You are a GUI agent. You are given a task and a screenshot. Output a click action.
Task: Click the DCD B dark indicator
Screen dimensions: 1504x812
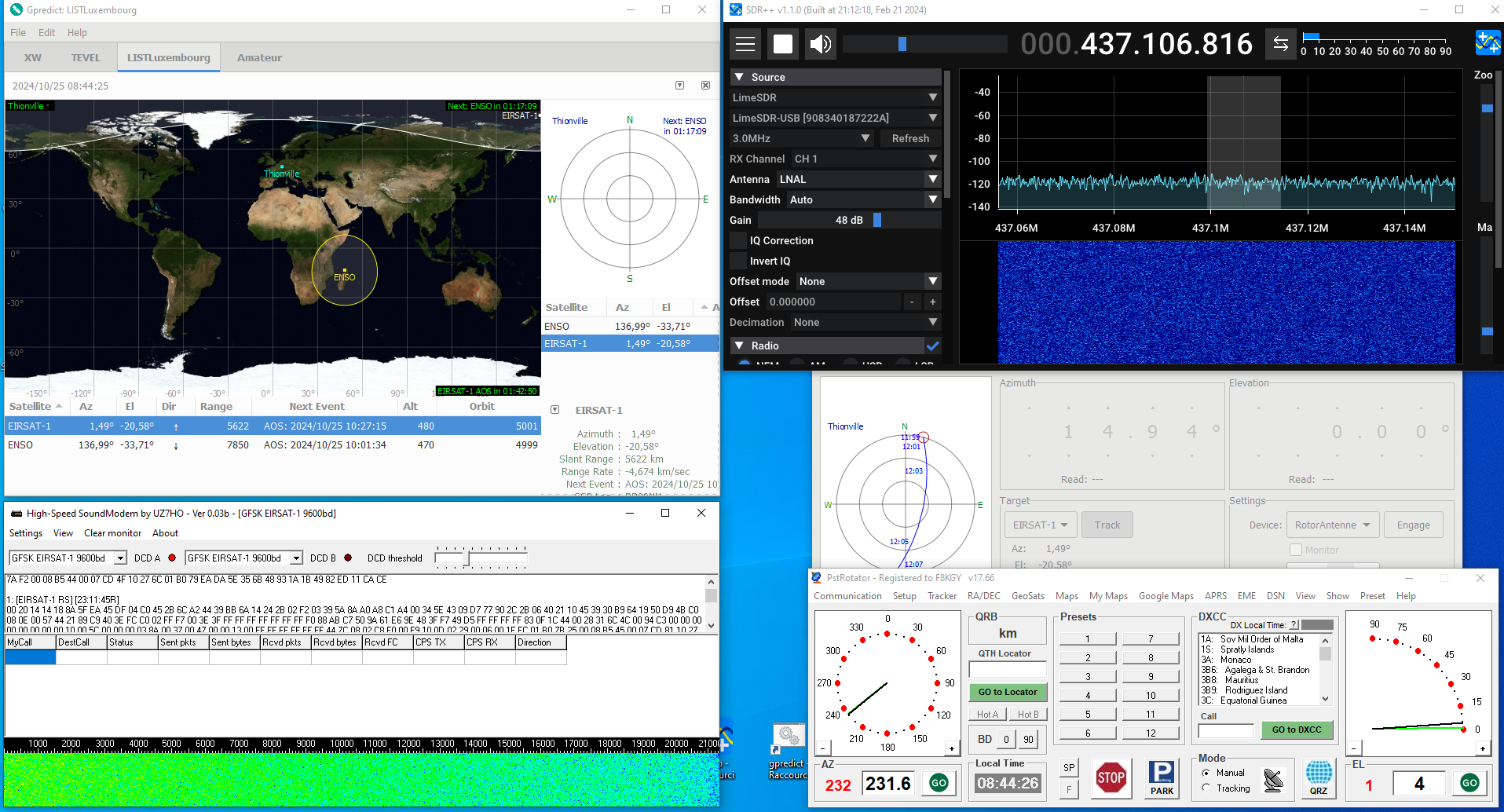pos(348,558)
